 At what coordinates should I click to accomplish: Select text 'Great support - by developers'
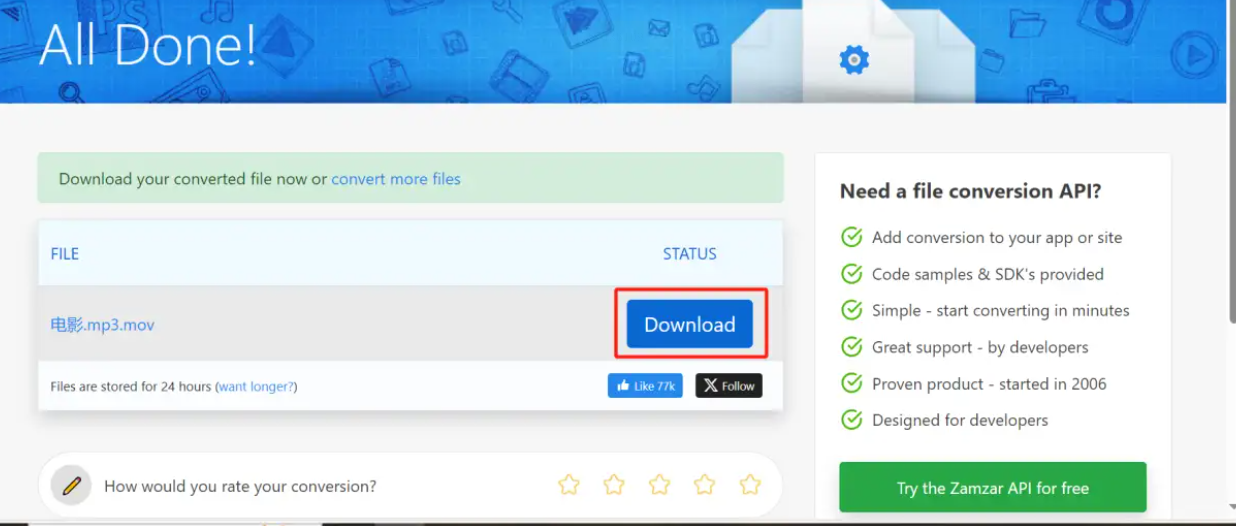980,347
